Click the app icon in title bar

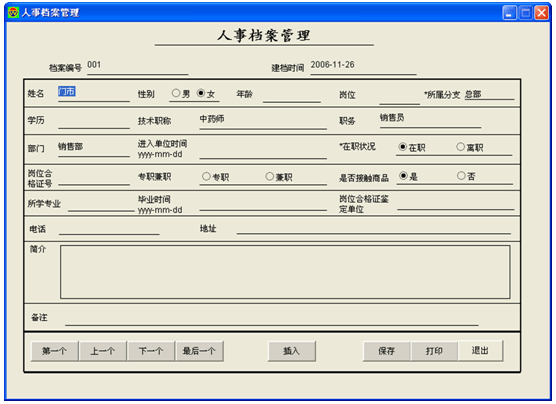point(13,13)
